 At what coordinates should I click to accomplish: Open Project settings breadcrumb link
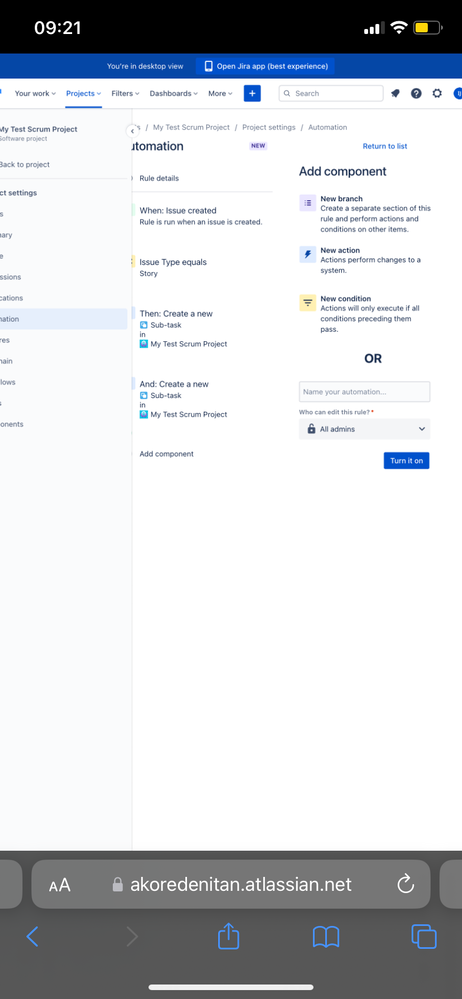coord(269,127)
